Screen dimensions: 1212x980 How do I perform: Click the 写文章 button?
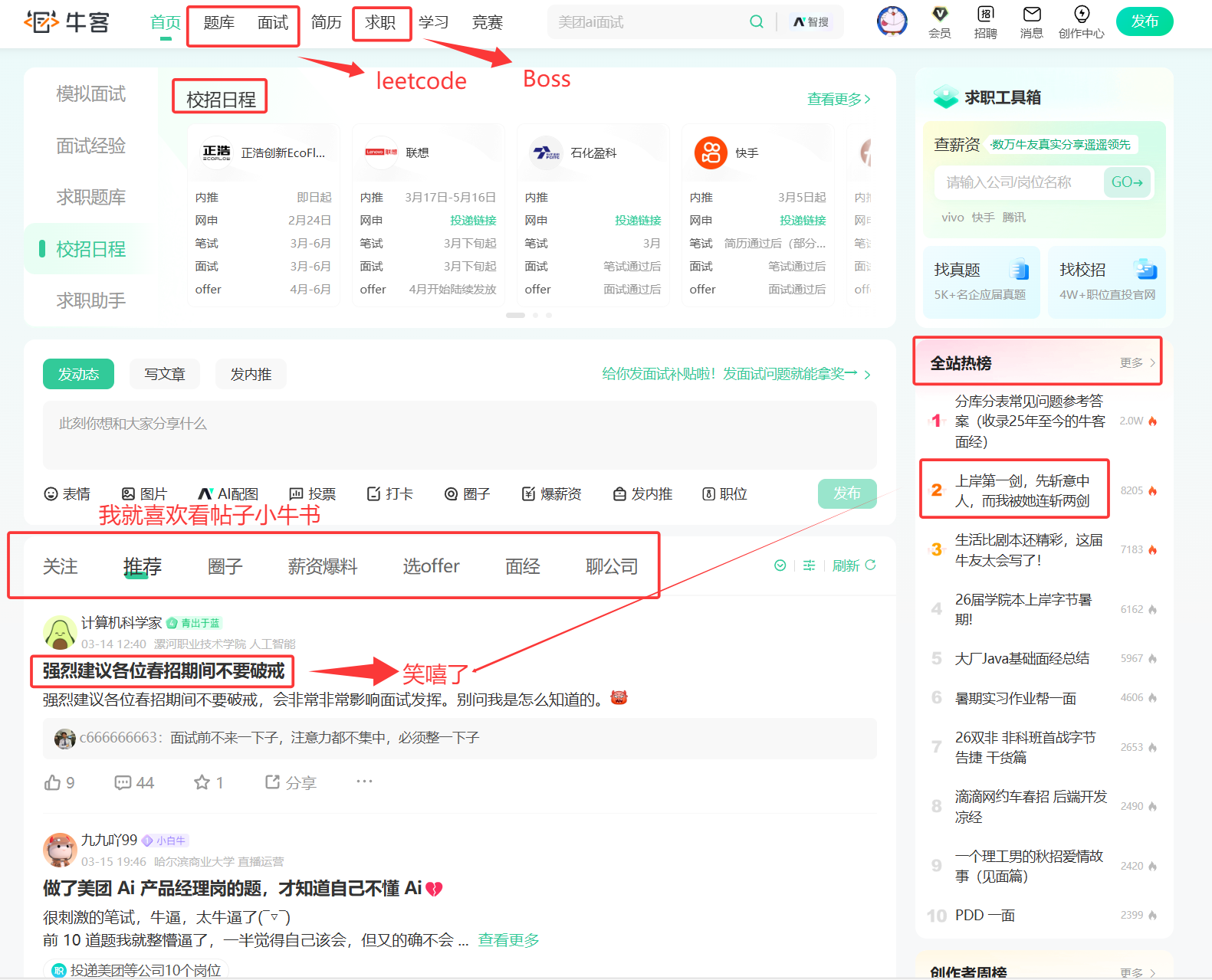click(165, 374)
